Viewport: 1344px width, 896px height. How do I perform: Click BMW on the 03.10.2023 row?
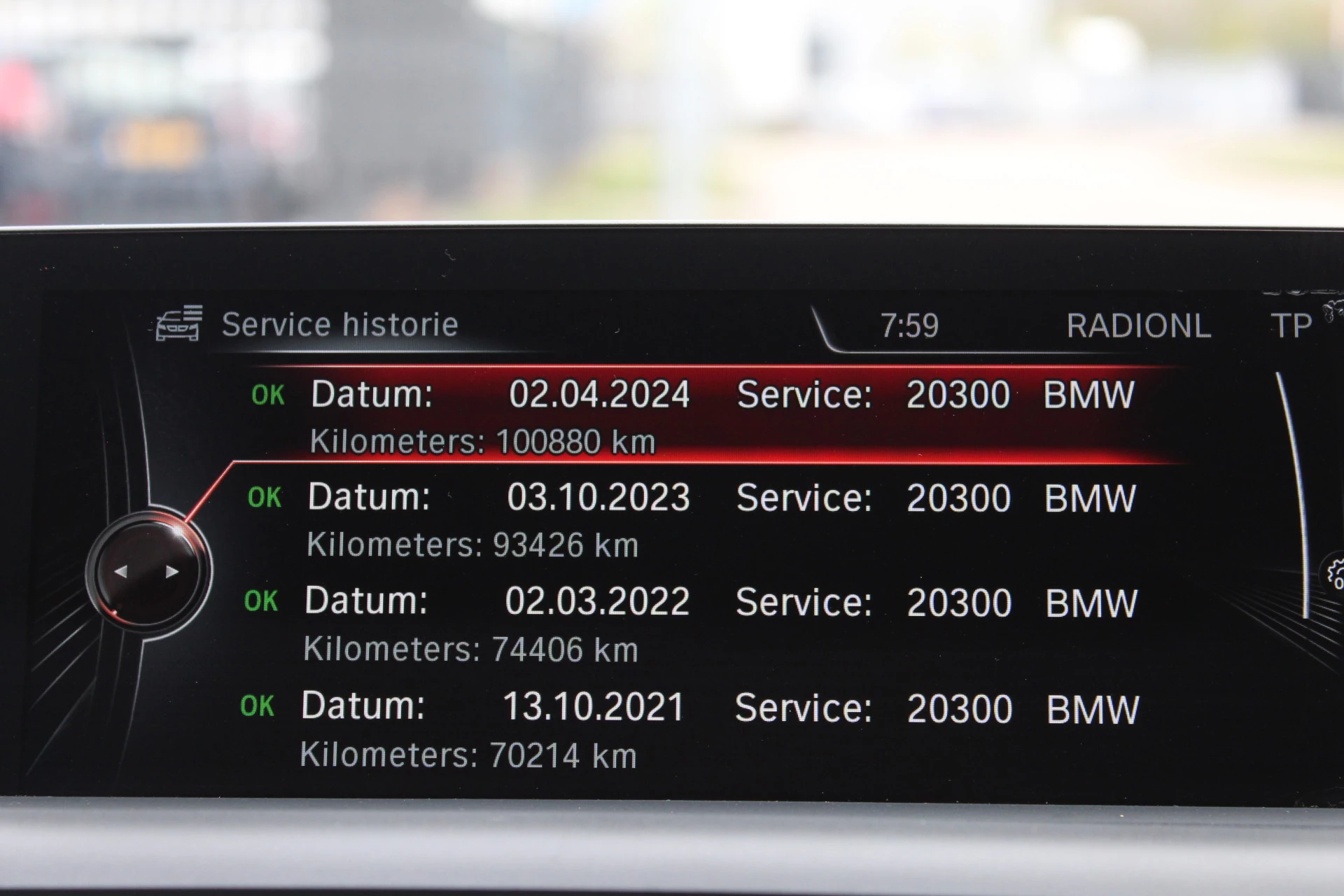pyautogui.click(x=1090, y=498)
